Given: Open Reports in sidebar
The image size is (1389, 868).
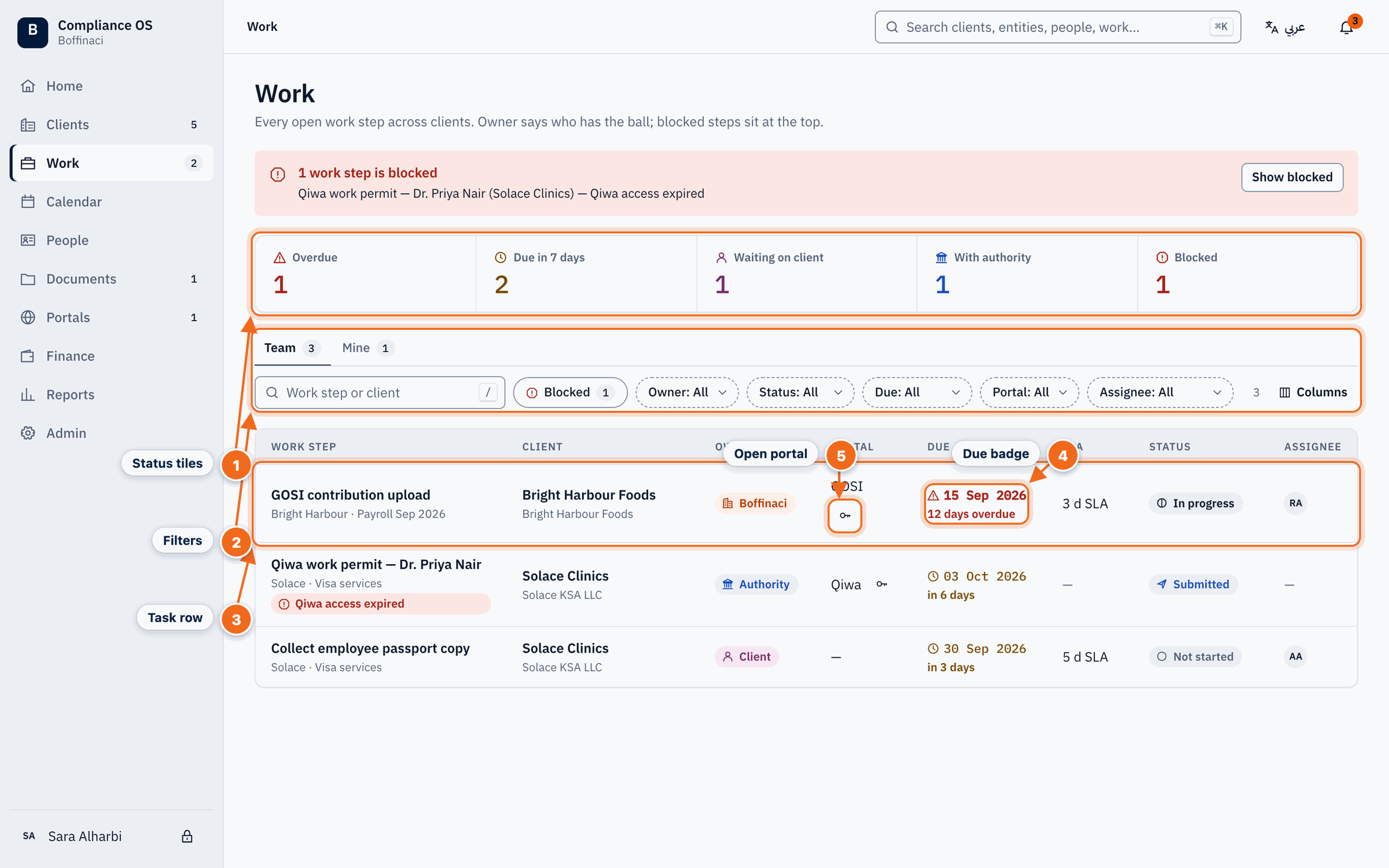Looking at the screenshot, I should [112, 395].
